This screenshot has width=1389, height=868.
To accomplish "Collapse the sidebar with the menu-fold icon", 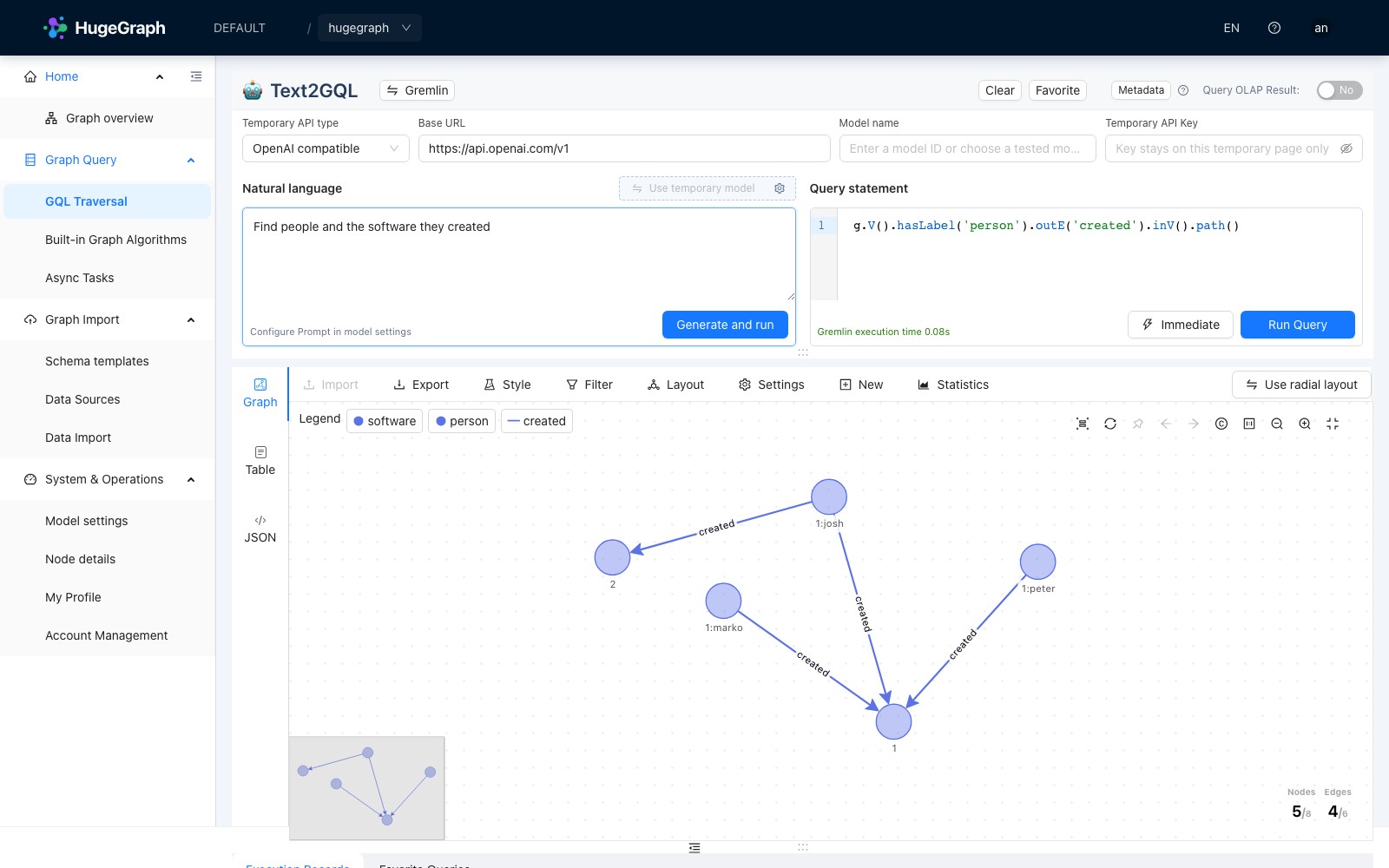I will click(x=196, y=76).
